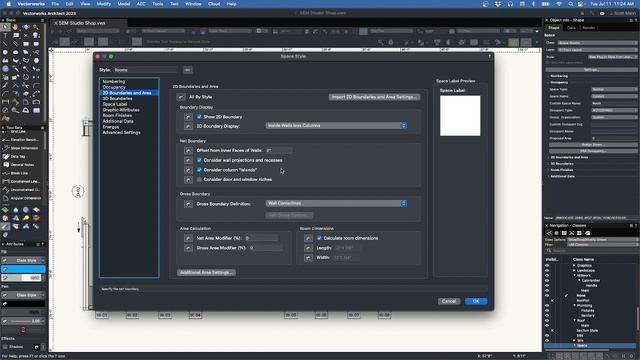Select the Rounded Rectangle tool
This screenshot has width=640, height=360.
pyautogui.click(x=36, y=44)
